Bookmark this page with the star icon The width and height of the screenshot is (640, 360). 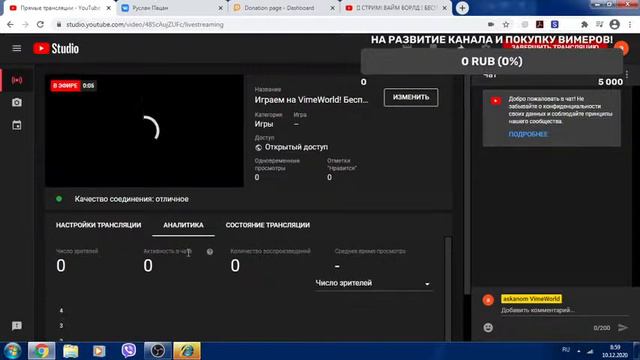point(506,24)
